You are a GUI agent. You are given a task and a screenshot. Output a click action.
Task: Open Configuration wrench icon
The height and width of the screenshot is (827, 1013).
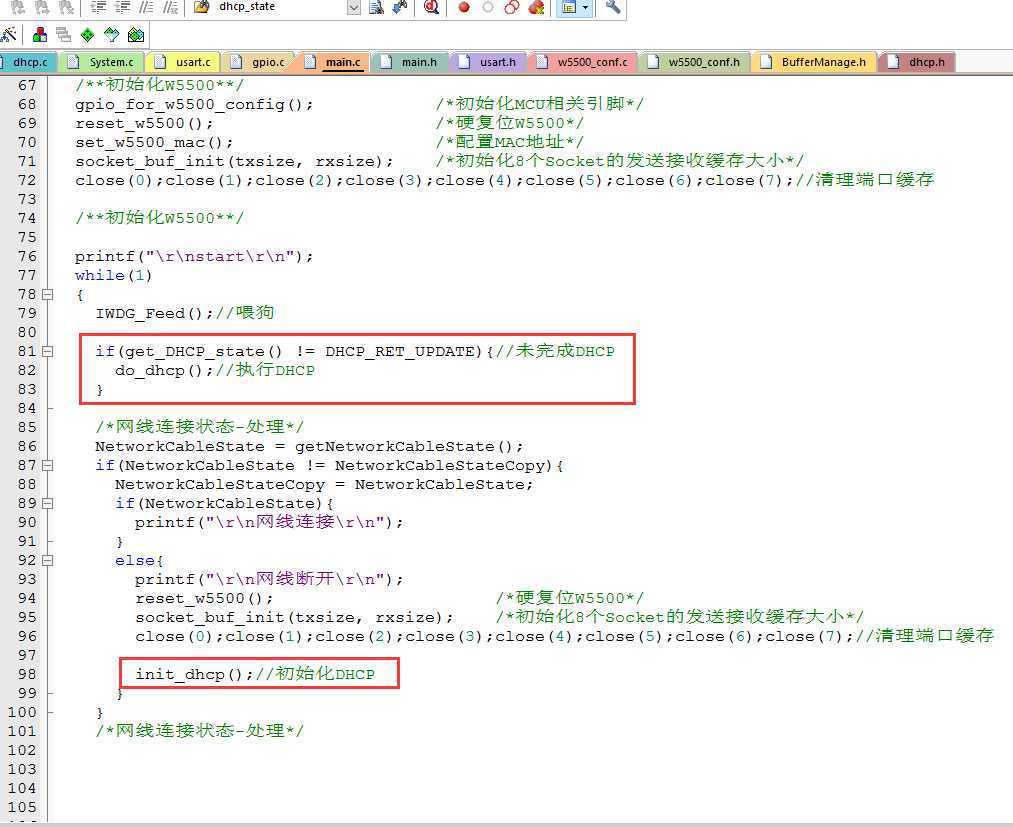point(613,7)
